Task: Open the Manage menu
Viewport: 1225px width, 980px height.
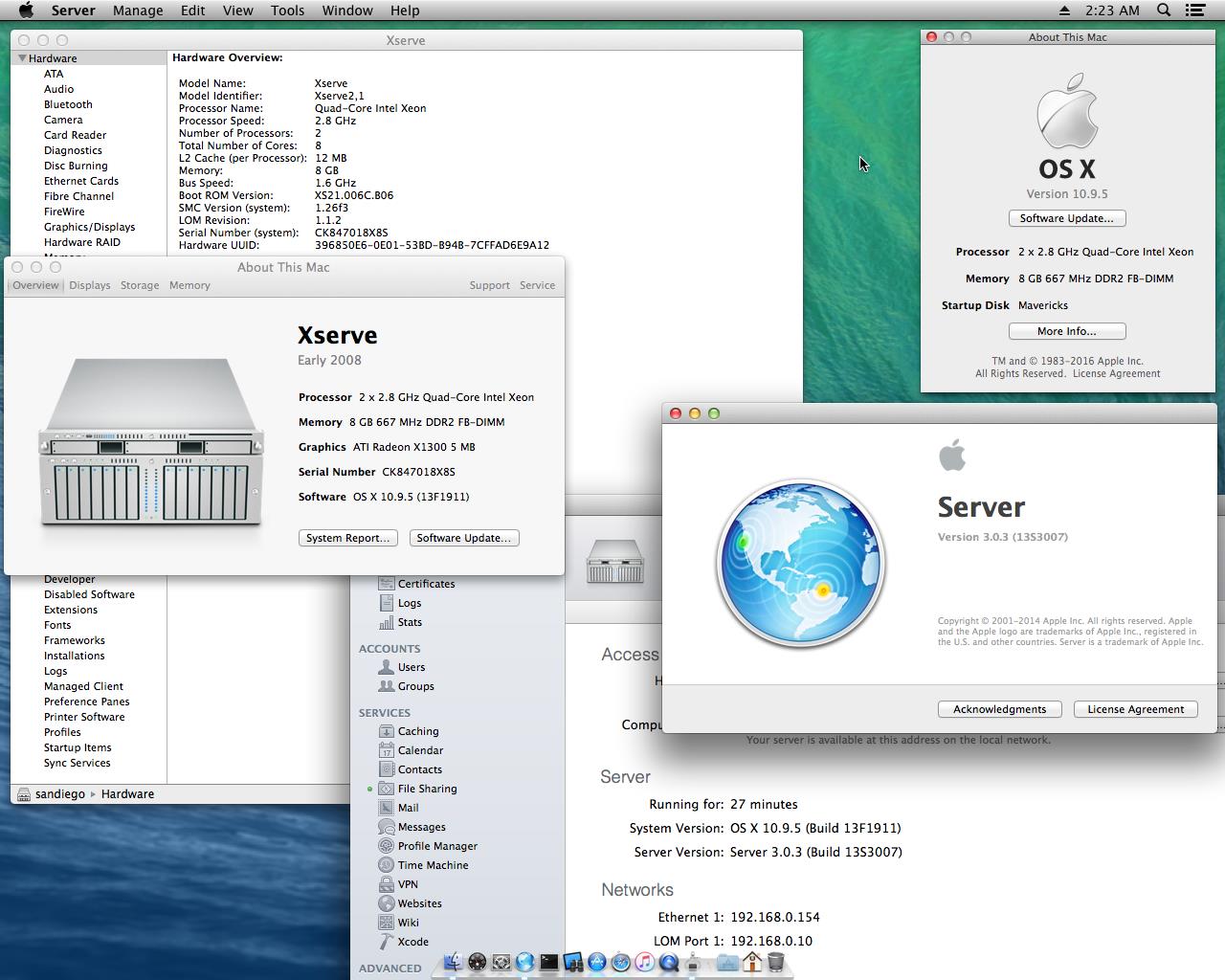Action: point(138,11)
